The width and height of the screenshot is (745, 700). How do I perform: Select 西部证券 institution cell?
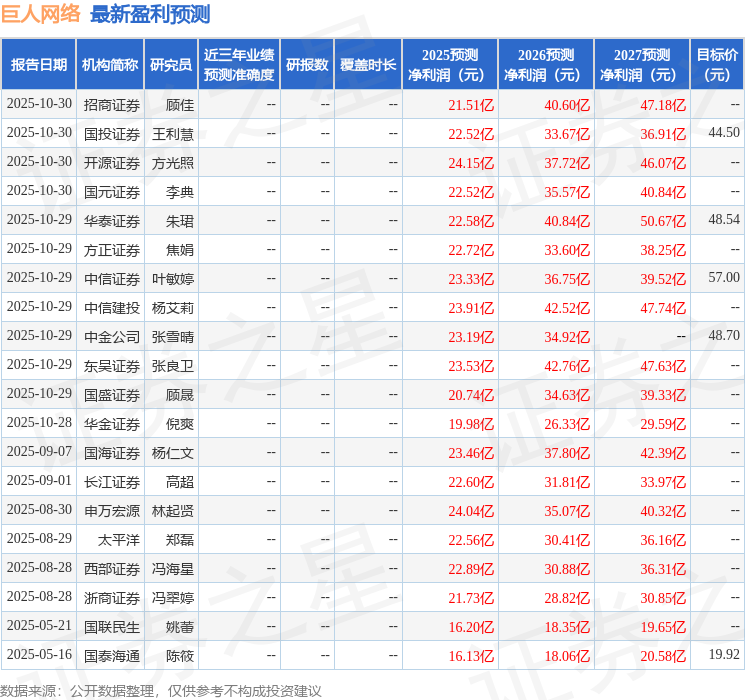(112, 569)
